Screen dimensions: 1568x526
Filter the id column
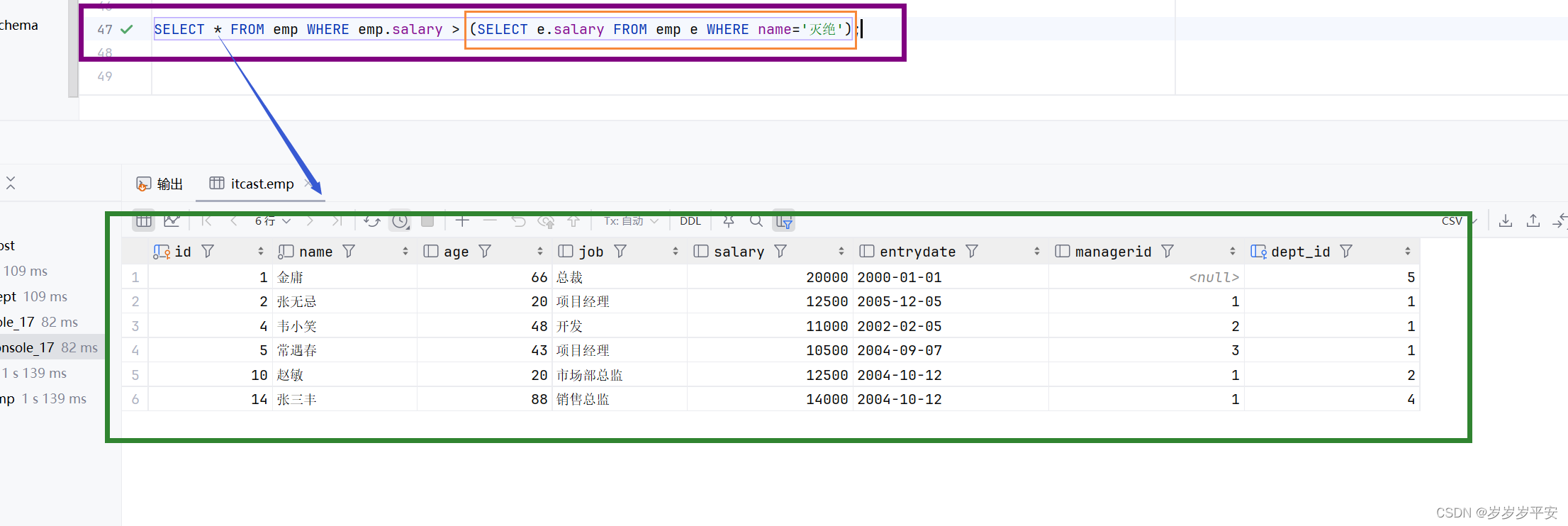(x=208, y=252)
